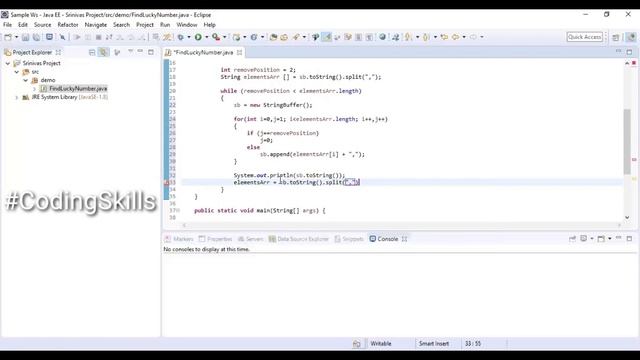Collapse the src folder node
This screenshot has height=360, width=640.
17,72
